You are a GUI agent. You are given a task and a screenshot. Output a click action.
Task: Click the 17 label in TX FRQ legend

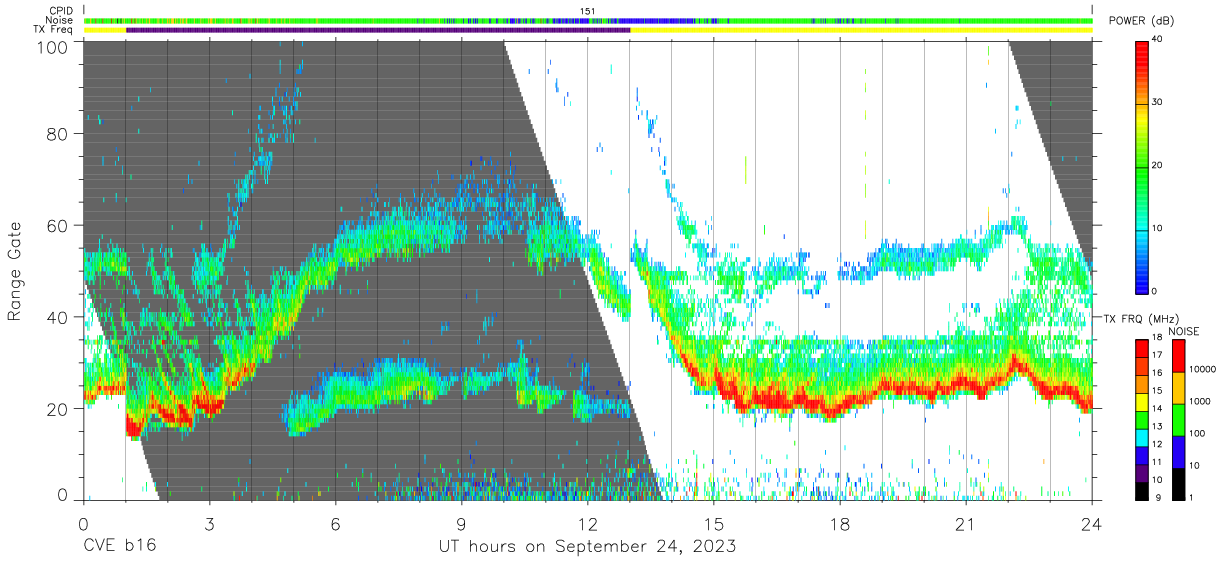coord(1158,355)
